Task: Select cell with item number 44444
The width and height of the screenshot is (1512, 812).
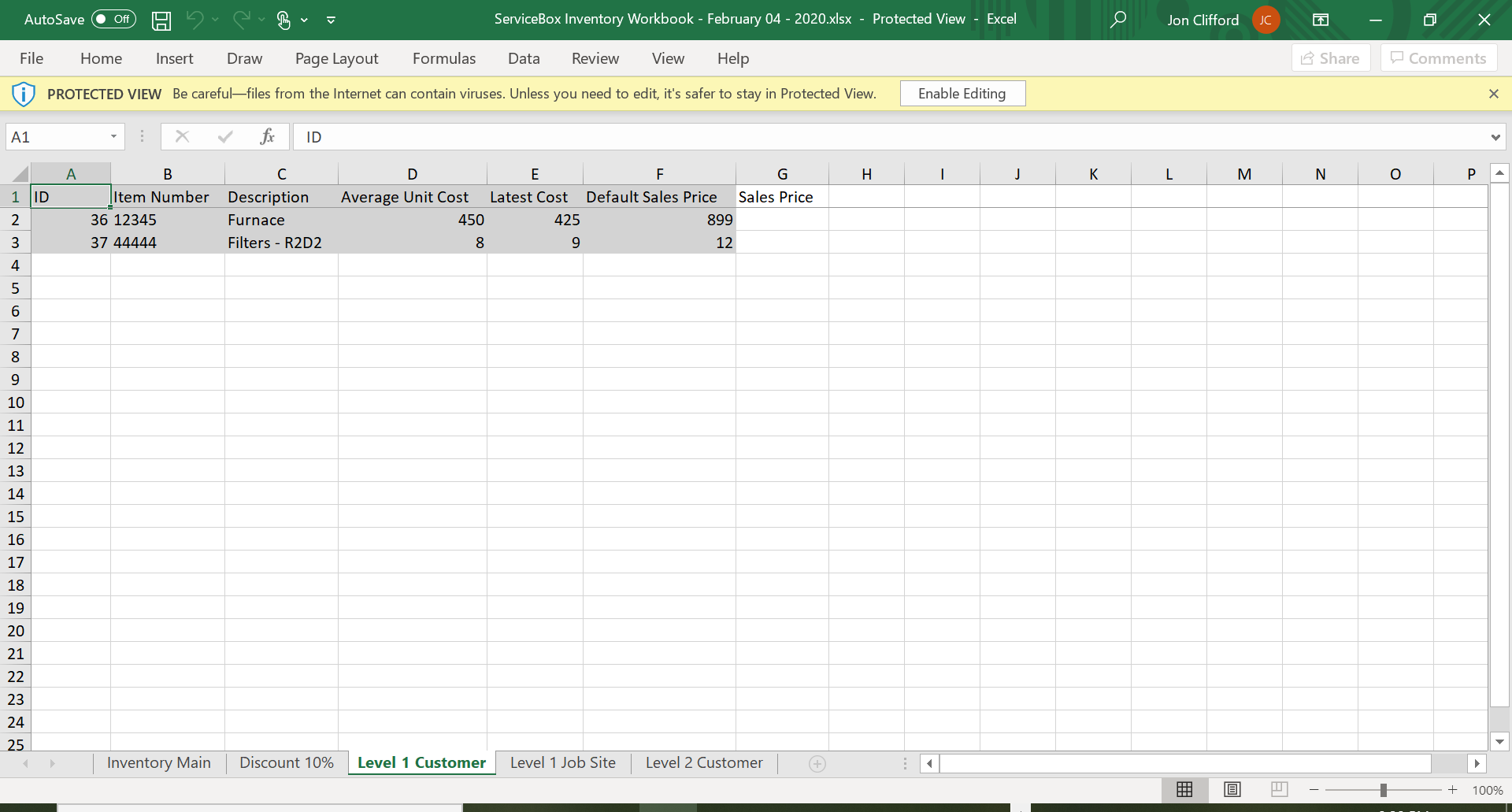Action: [168, 243]
